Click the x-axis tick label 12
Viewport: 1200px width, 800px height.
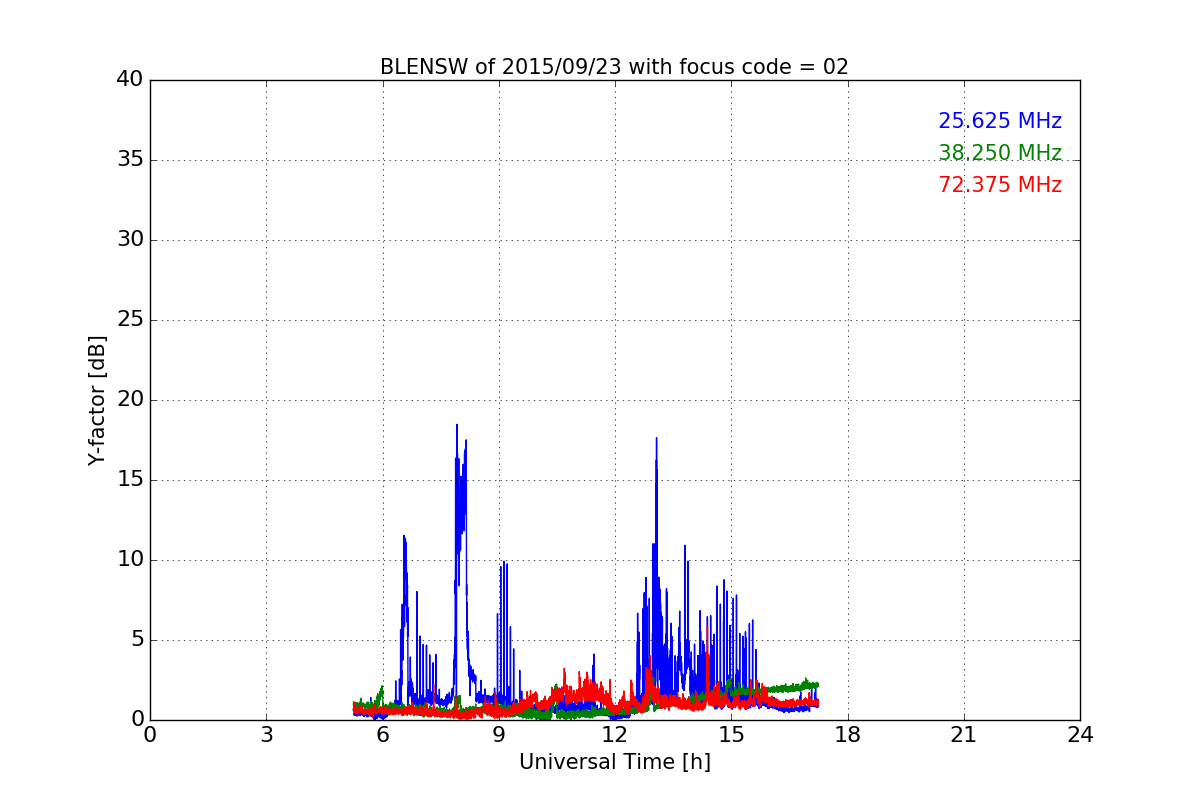coord(615,735)
